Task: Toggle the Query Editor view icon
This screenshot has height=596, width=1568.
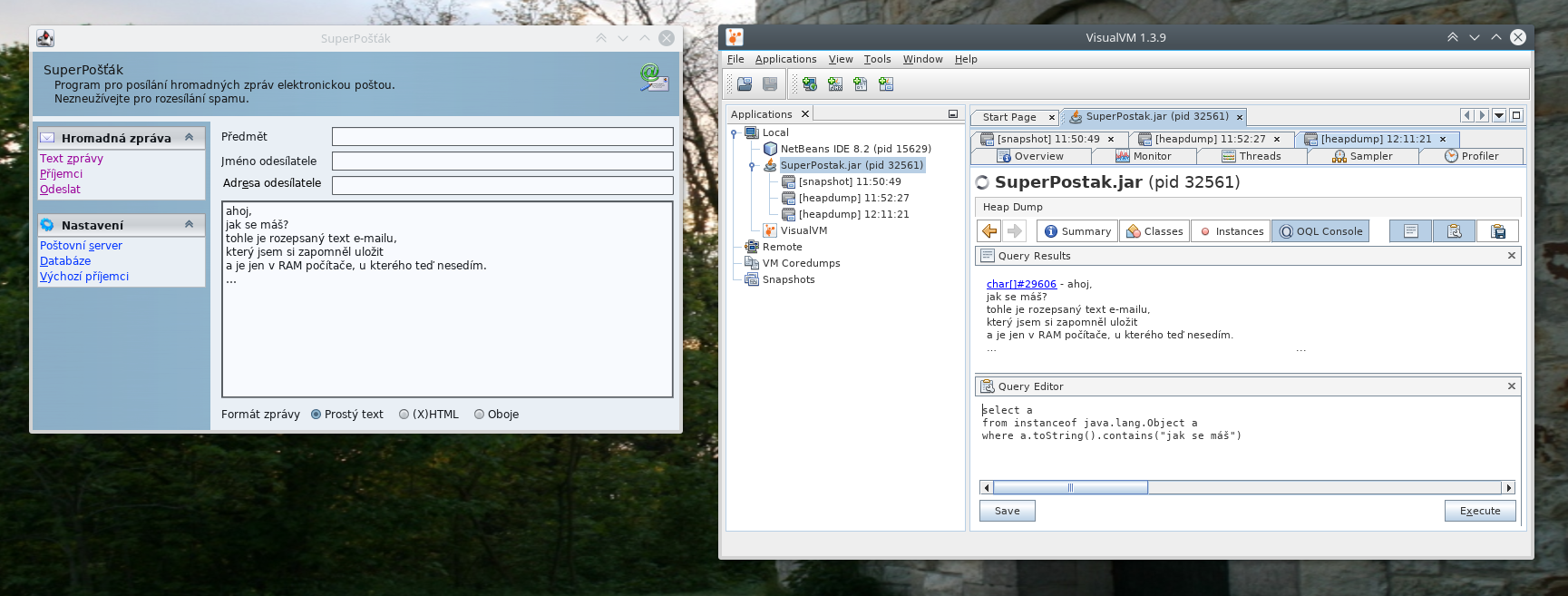Action: pyautogui.click(x=1455, y=231)
